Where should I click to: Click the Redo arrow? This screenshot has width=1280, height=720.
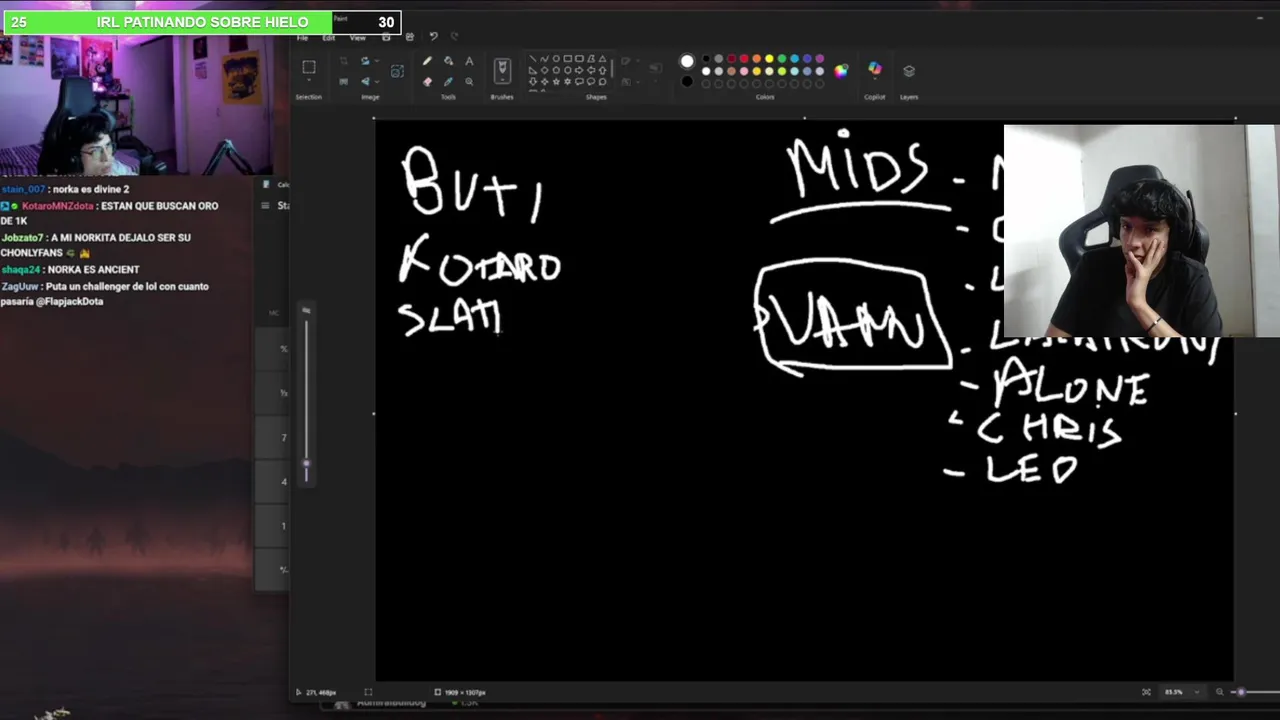pos(455,37)
